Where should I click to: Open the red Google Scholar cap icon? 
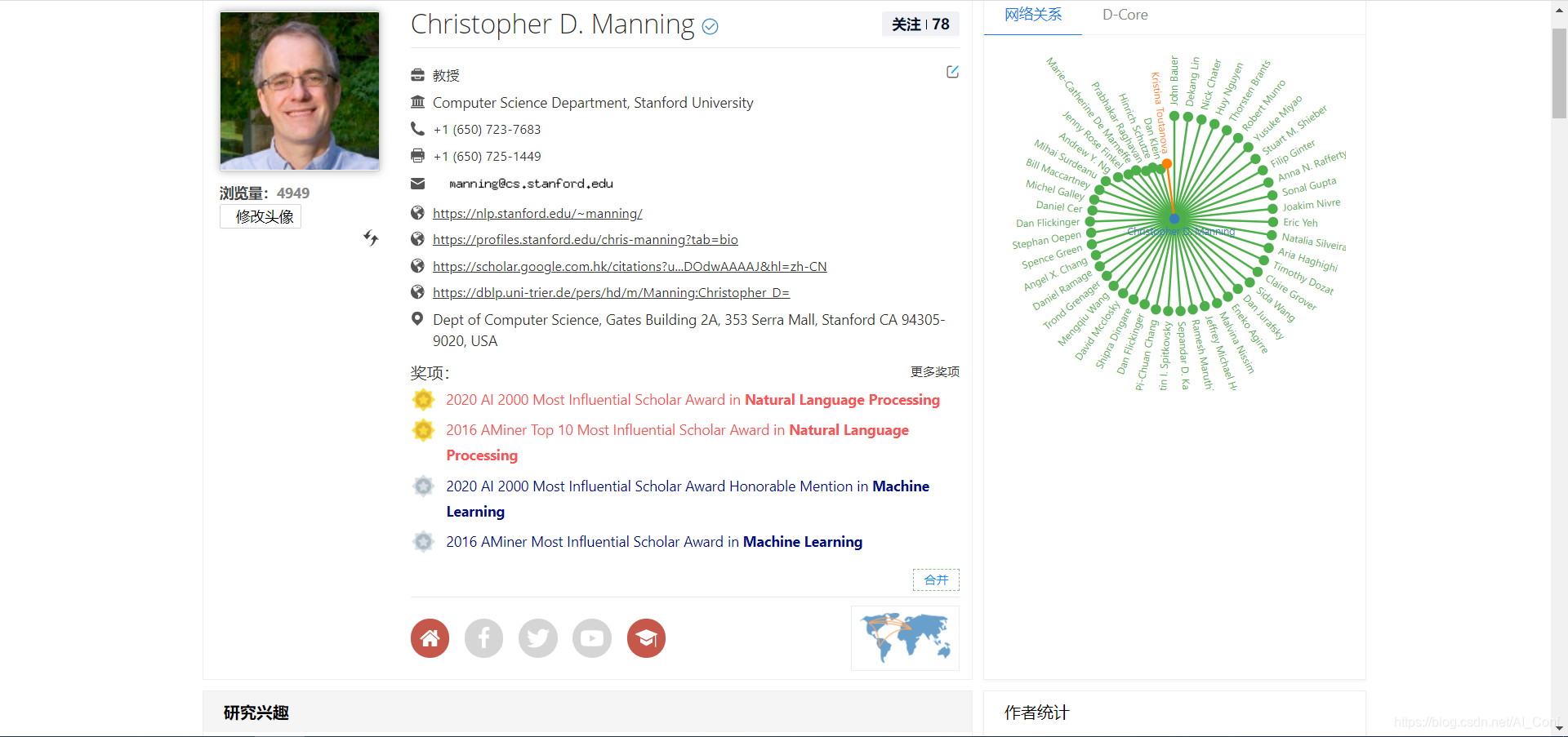646,638
